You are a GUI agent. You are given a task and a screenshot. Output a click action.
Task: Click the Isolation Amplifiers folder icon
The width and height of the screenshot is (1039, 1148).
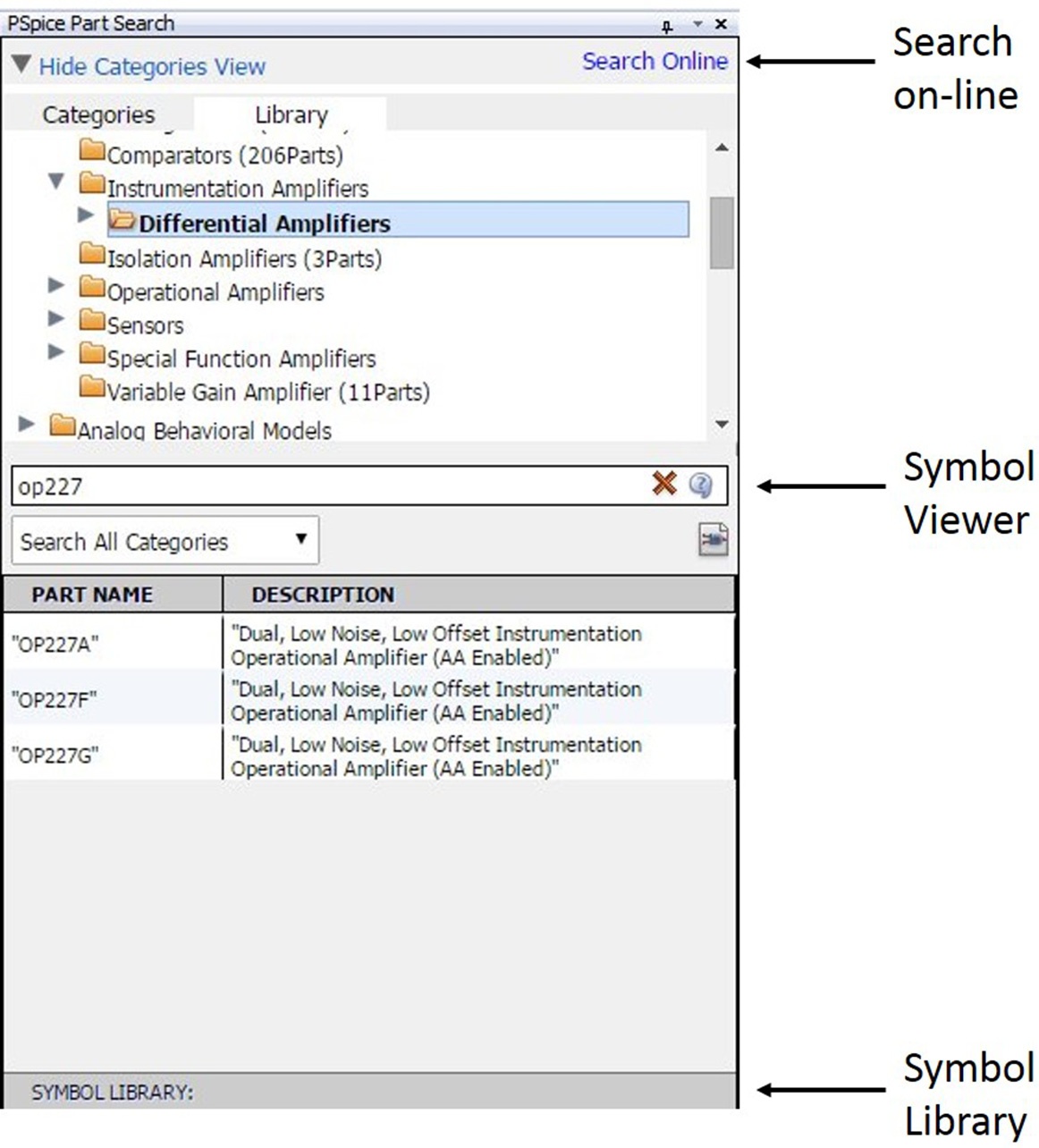click(92, 256)
